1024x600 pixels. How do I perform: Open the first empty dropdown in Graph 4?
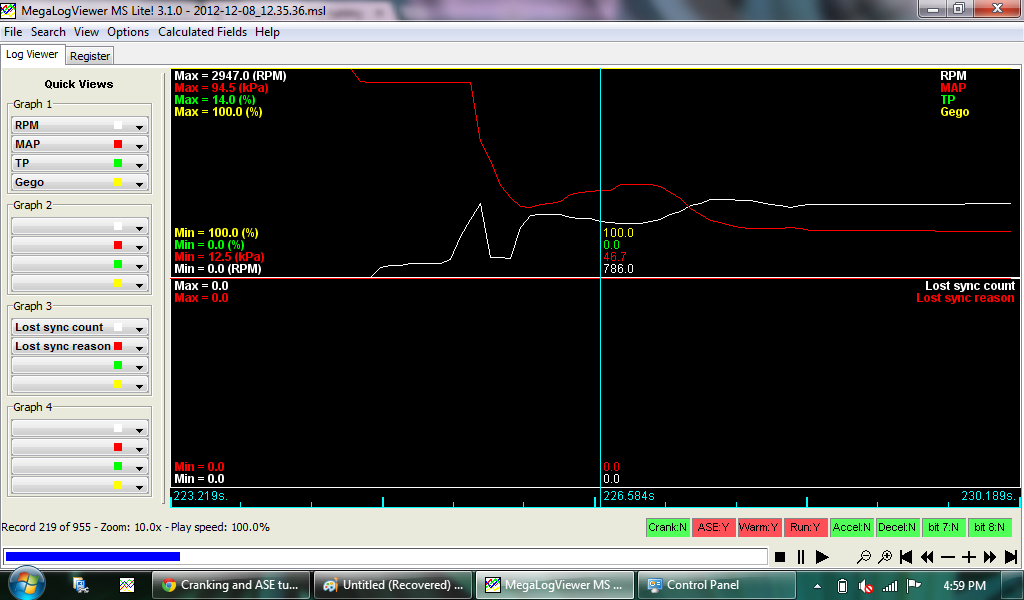(x=80, y=428)
